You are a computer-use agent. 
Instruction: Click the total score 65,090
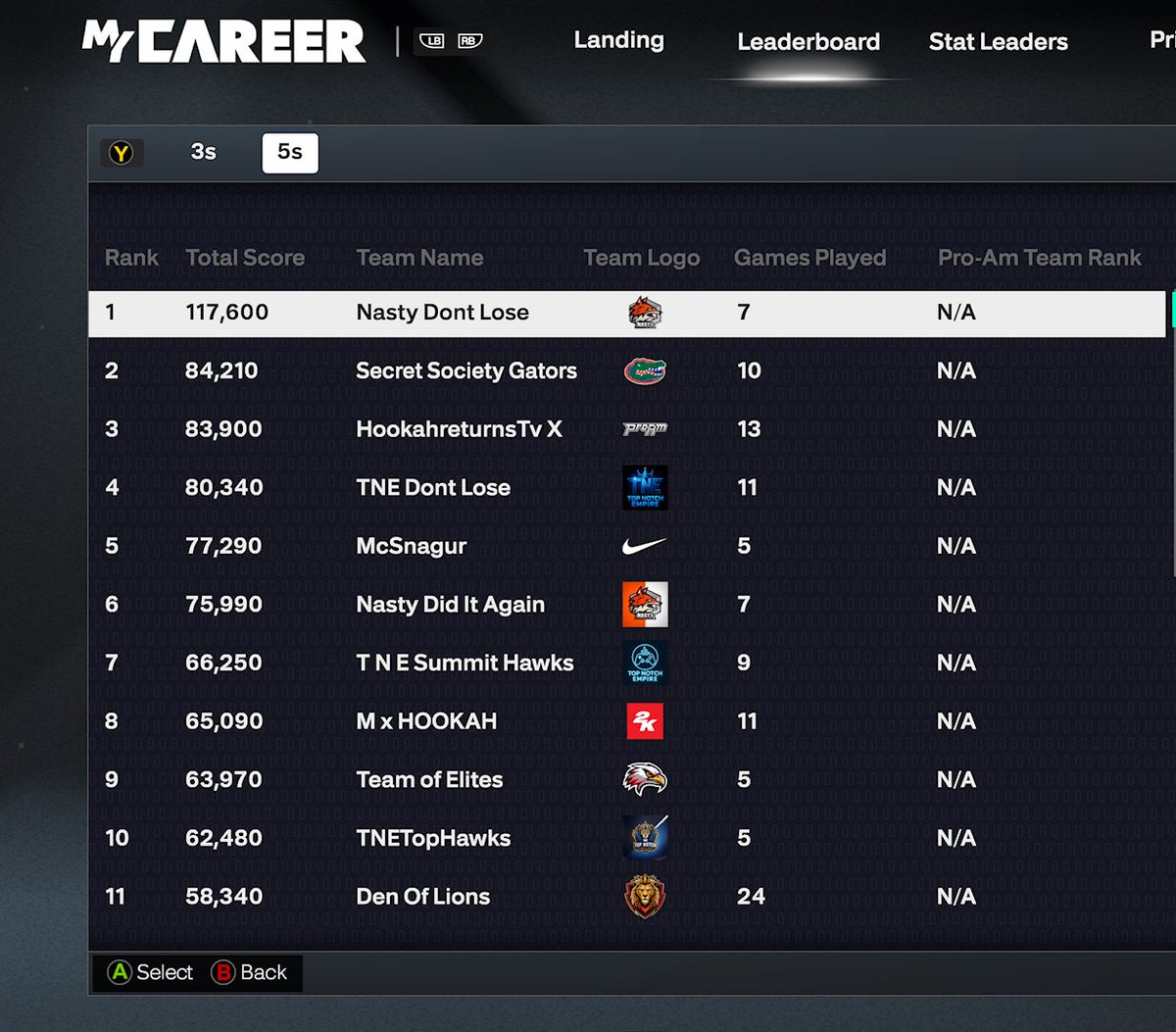(x=223, y=721)
